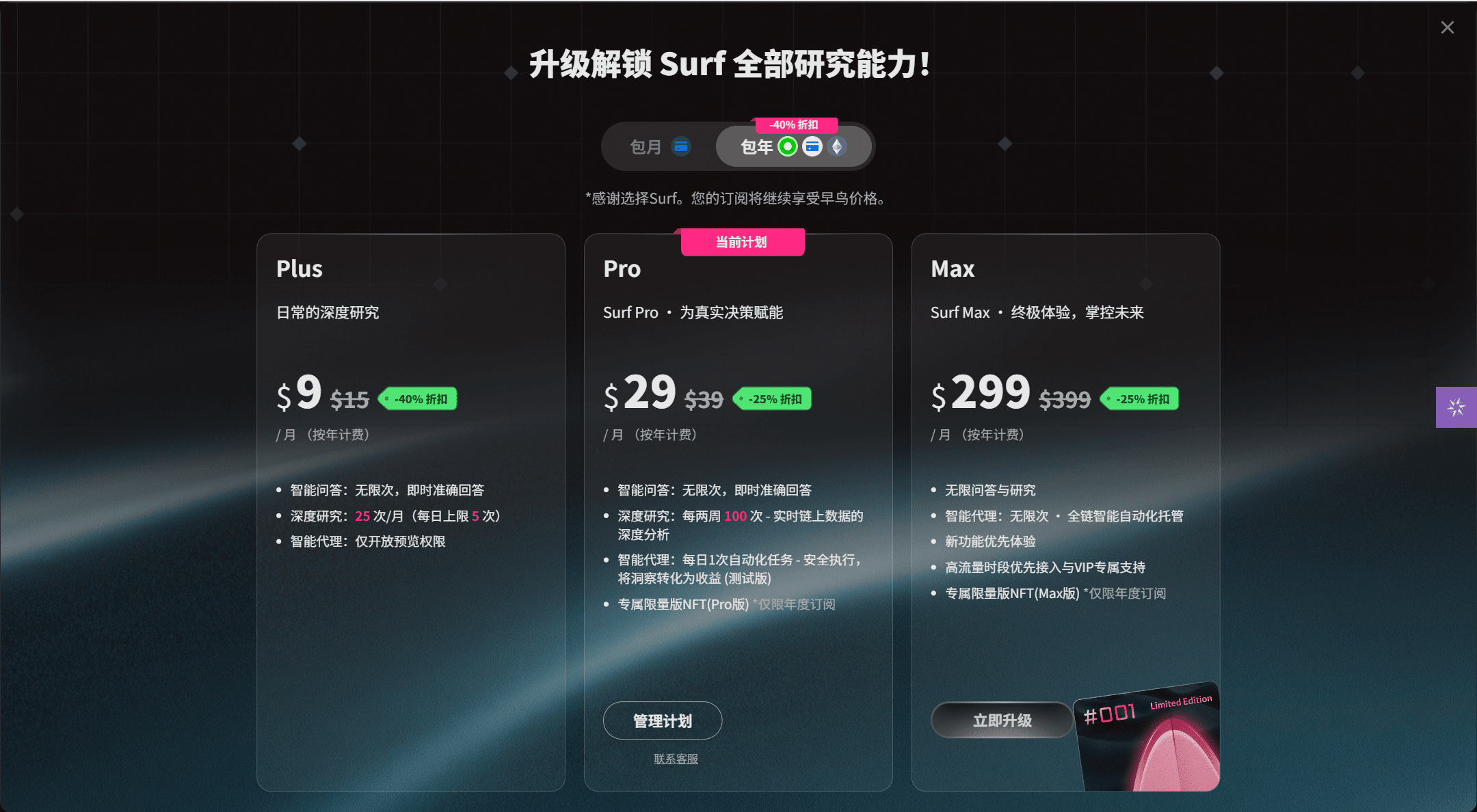Switch billing to 包月 monthly

[x=658, y=146]
